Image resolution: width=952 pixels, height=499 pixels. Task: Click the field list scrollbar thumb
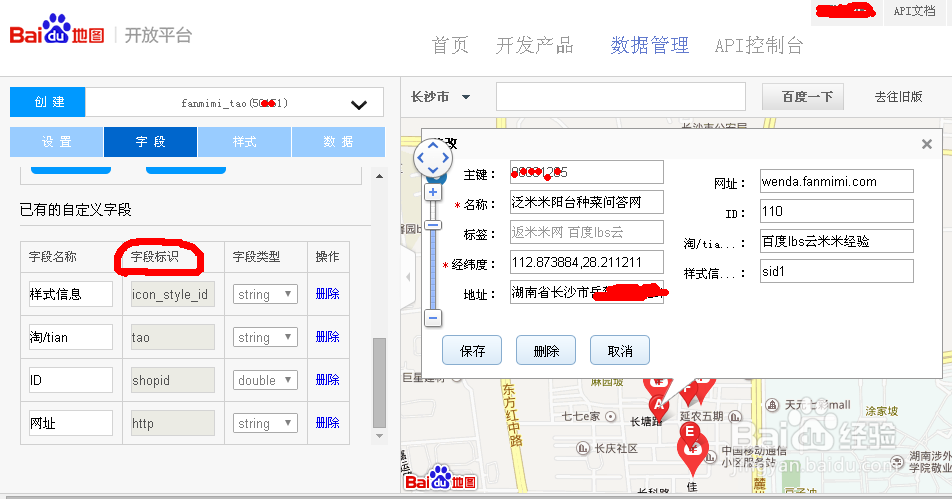[x=379, y=383]
